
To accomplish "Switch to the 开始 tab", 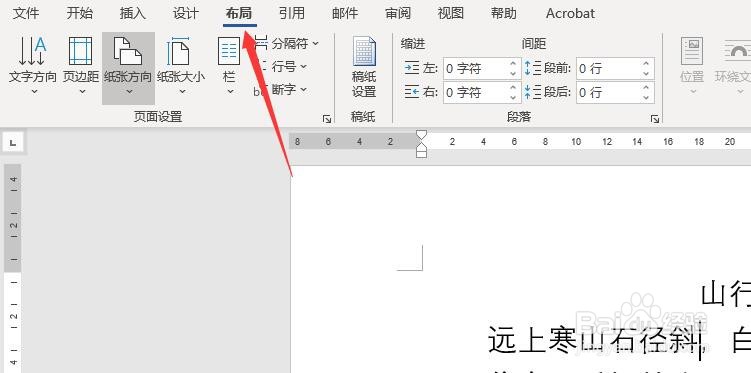I will (80, 13).
